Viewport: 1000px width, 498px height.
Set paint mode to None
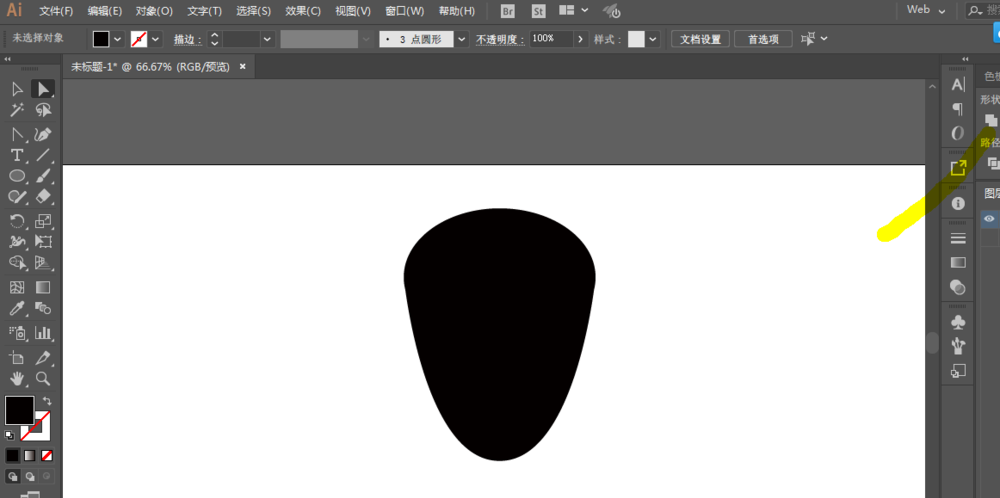point(47,456)
